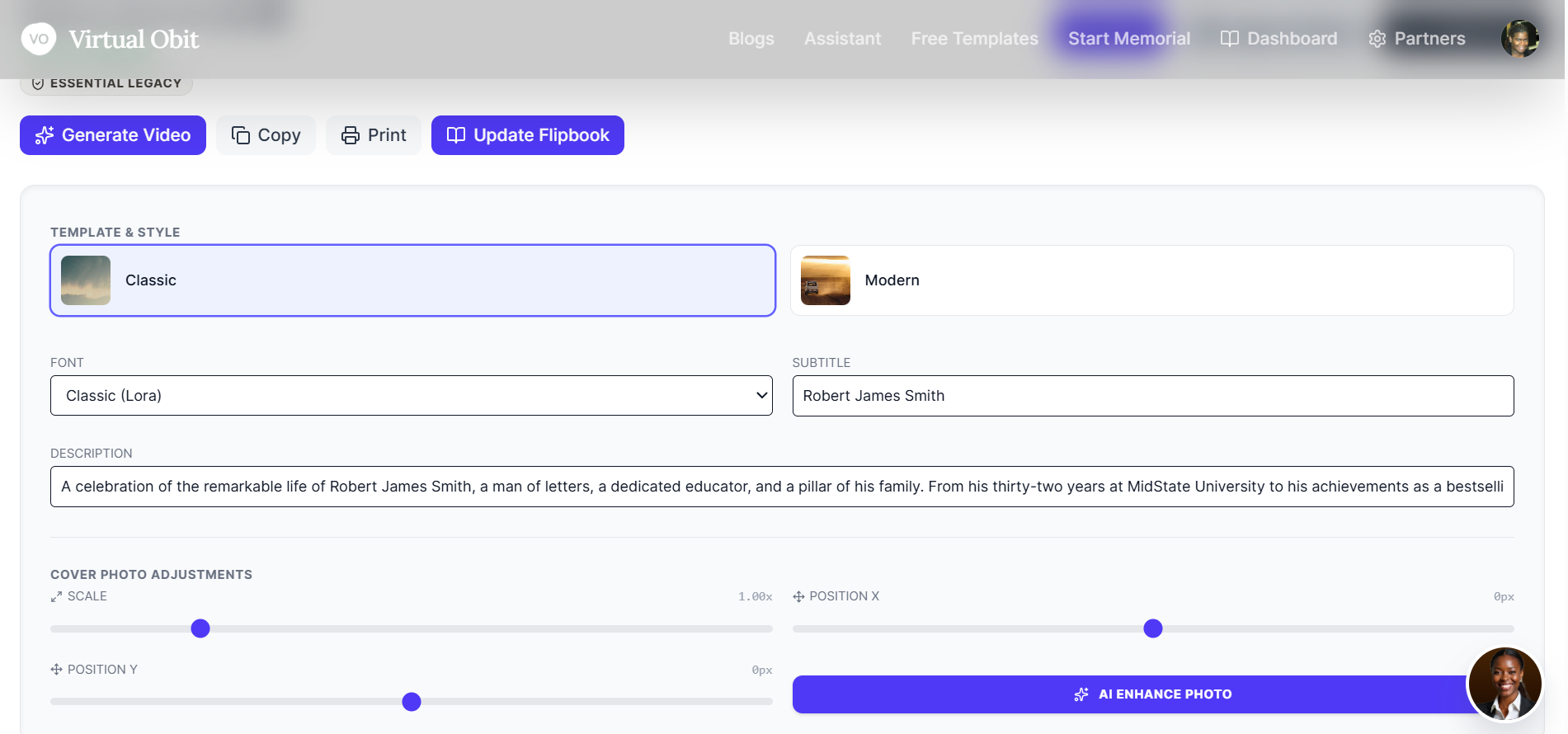The width and height of the screenshot is (1568, 734).
Task: Click the Scale value 1.00x
Action: click(756, 596)
